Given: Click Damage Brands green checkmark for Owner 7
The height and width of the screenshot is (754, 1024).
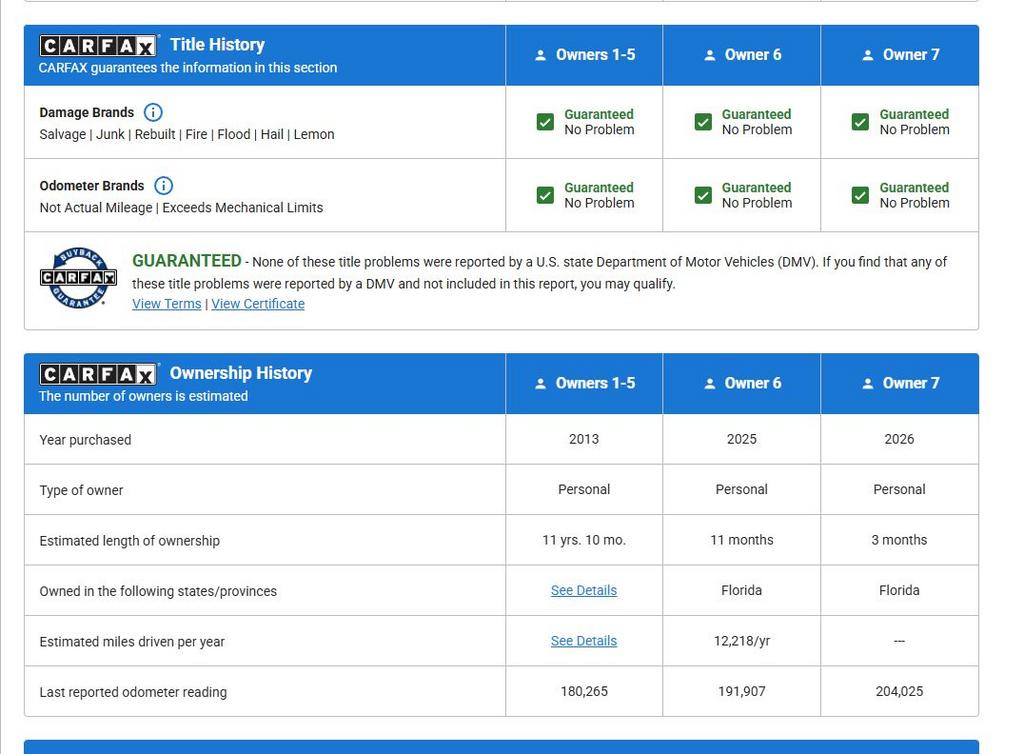Looking at the screenshot, I should 861,122.
